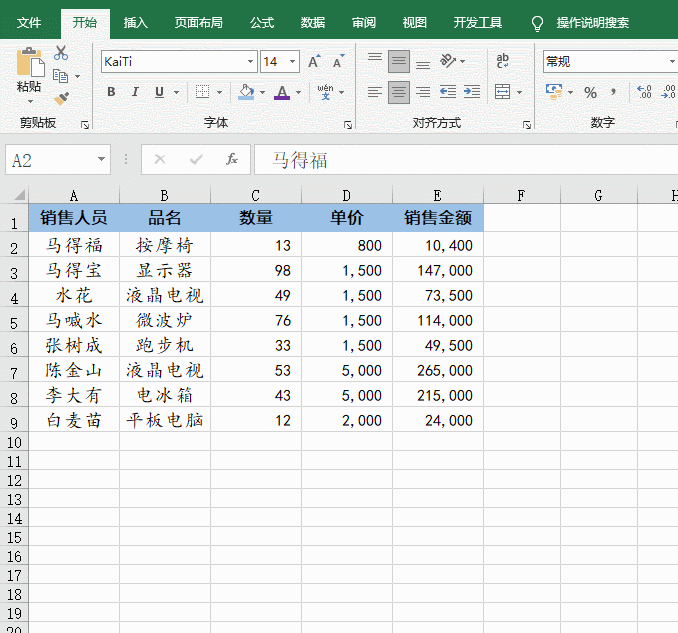Select the cell containing 265,000
The image size is (678, 633).
click(x=438, y=370)
